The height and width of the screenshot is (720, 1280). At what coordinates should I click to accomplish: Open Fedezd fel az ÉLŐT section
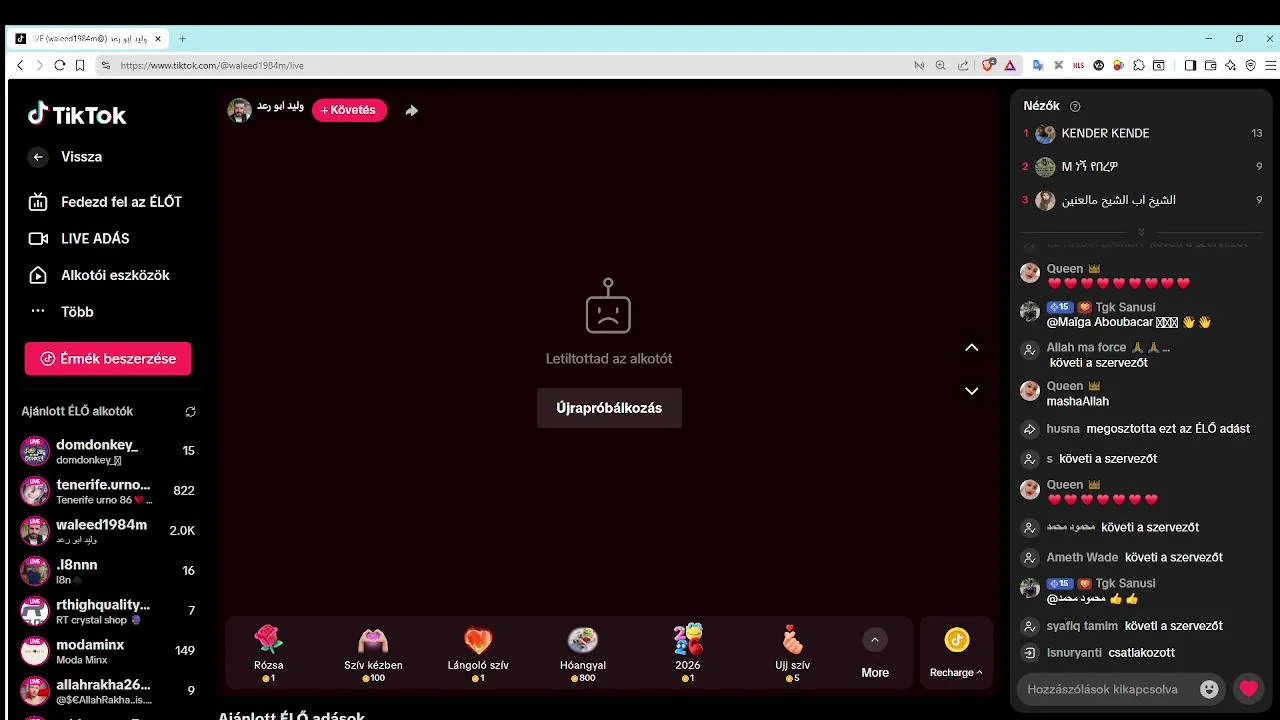click(x=106, y=202)
